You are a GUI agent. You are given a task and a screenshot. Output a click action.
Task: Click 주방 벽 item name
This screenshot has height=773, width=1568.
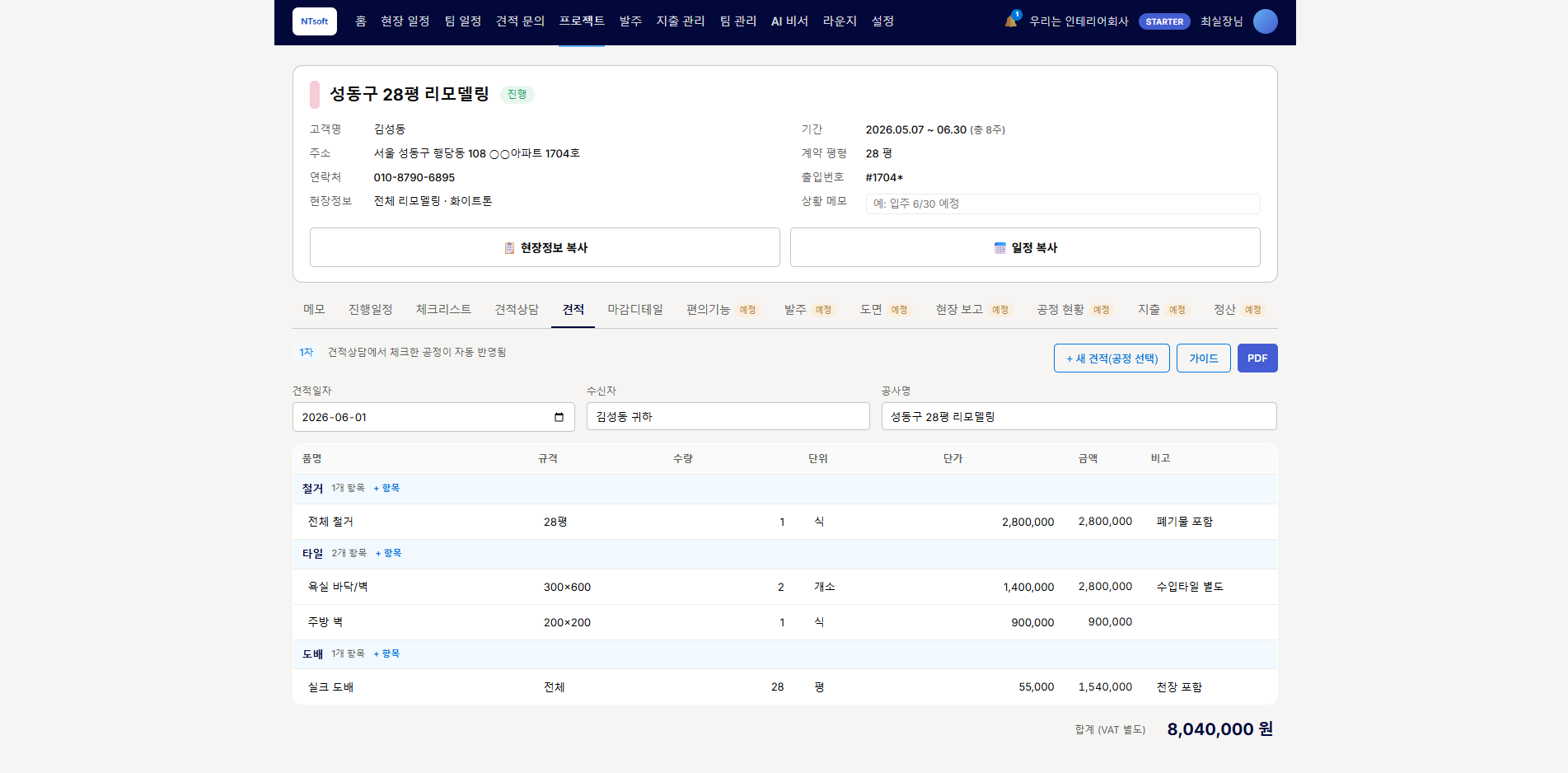(325, 622)
